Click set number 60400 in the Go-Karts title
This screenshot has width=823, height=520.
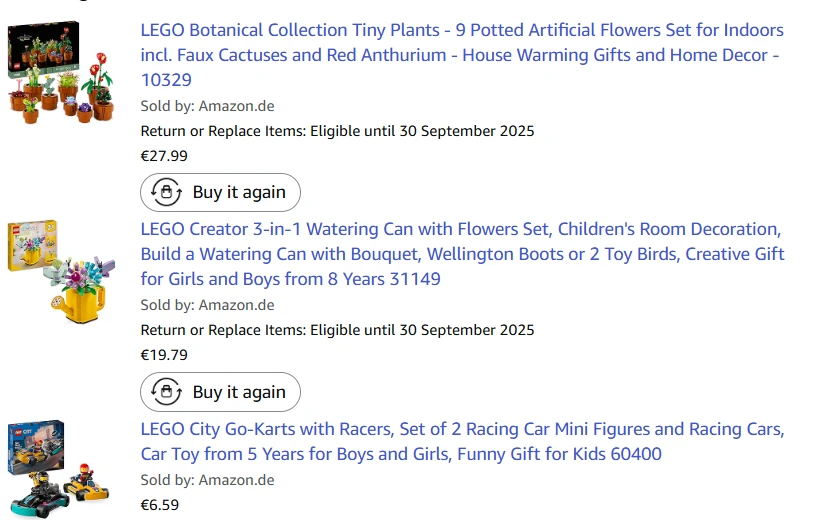[636, 454]
